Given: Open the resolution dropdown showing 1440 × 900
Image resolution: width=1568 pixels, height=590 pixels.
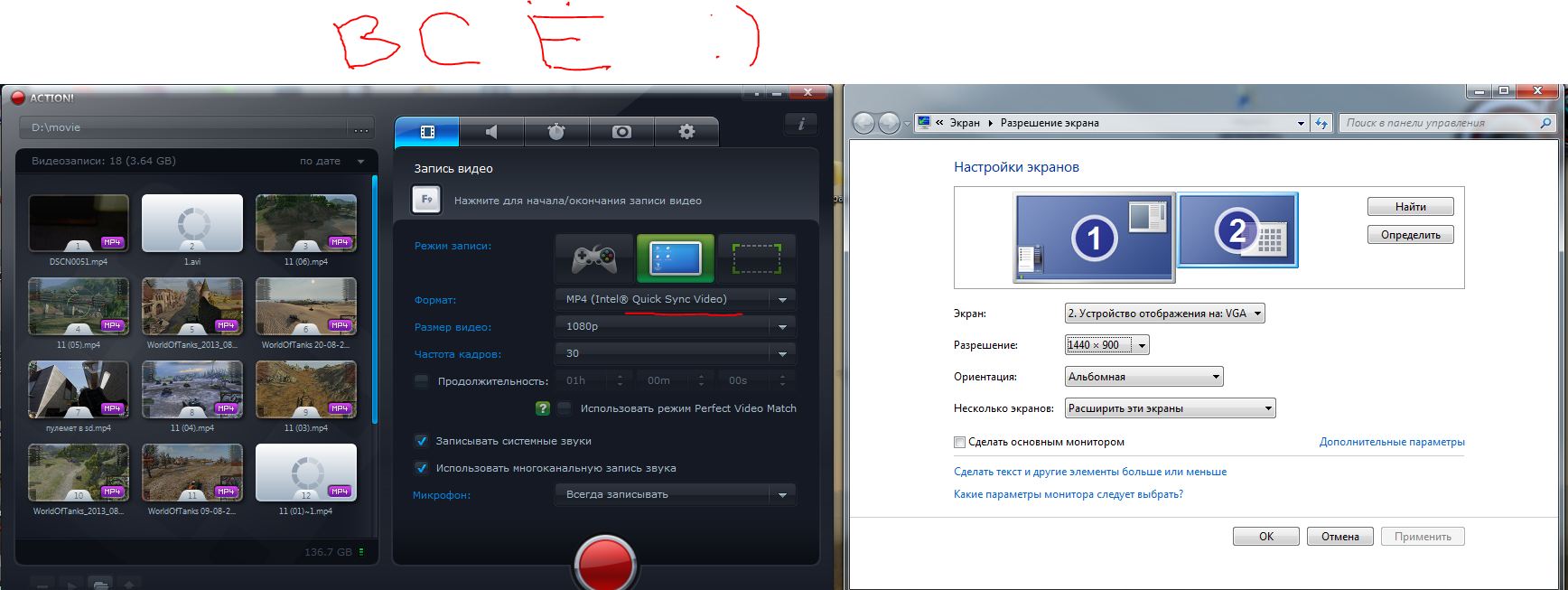Looking at the screenshot, I should coord(1107,345).
